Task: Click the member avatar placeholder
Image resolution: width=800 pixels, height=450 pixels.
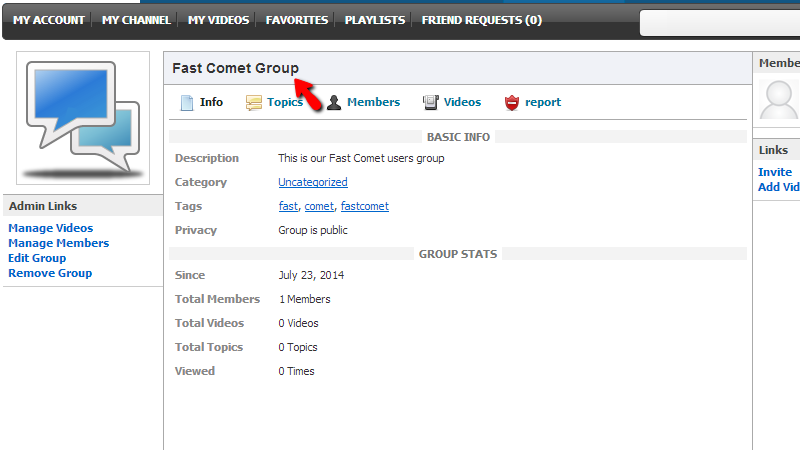Action: point(779,99)
